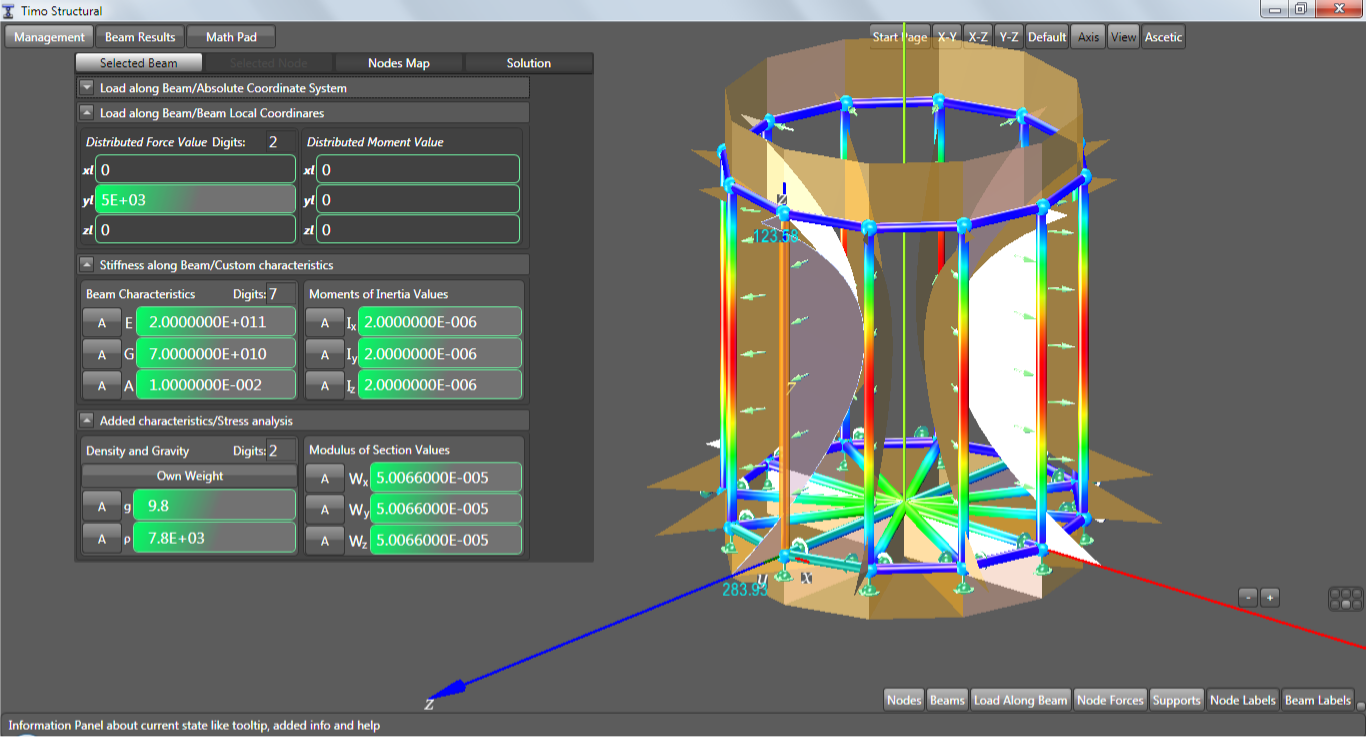Click the green gradient yl force value bar
The image size is (1366, 737).
(195, 199)
